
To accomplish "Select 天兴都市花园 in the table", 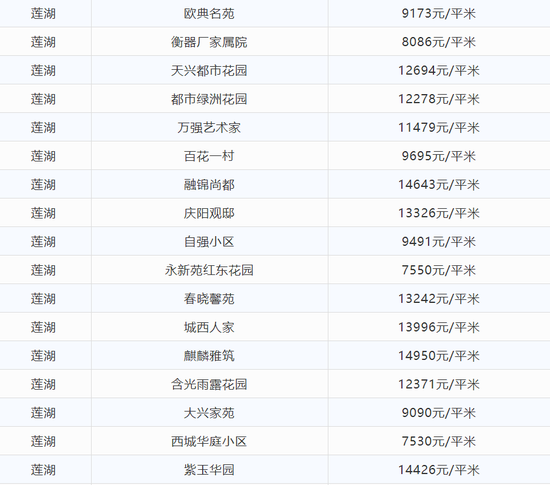I will [209, 71].
